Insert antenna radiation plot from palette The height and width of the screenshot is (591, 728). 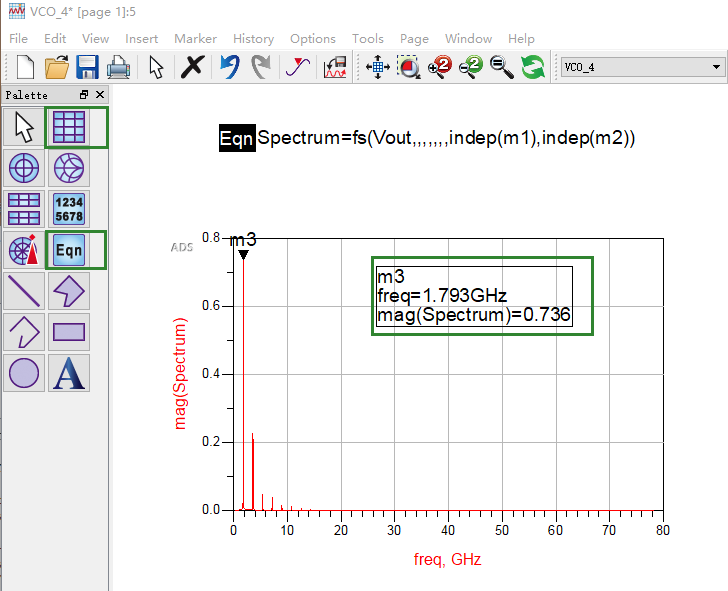[24, 250]
